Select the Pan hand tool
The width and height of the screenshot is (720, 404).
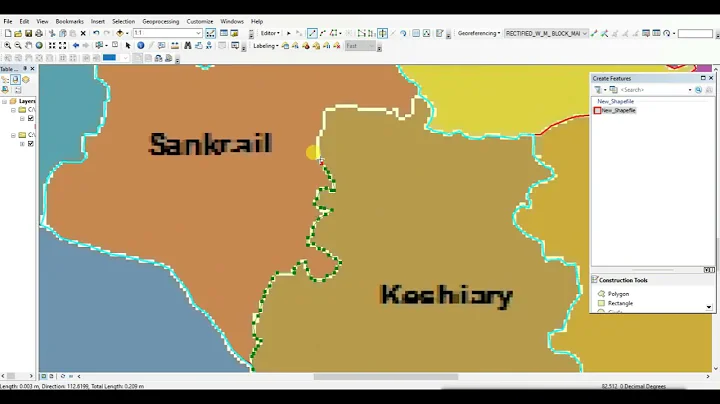[28, 45]
